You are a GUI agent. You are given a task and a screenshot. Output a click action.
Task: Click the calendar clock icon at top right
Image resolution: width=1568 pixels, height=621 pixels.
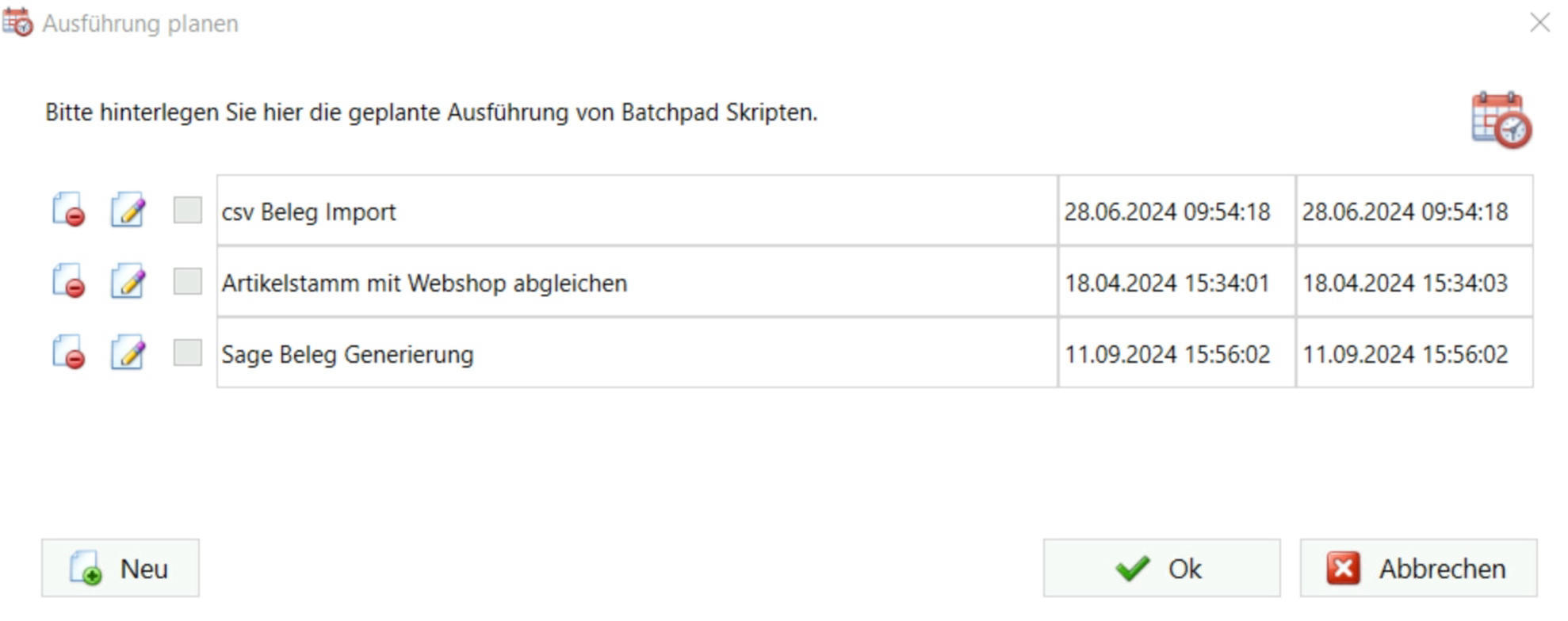tap(1501, 120)
